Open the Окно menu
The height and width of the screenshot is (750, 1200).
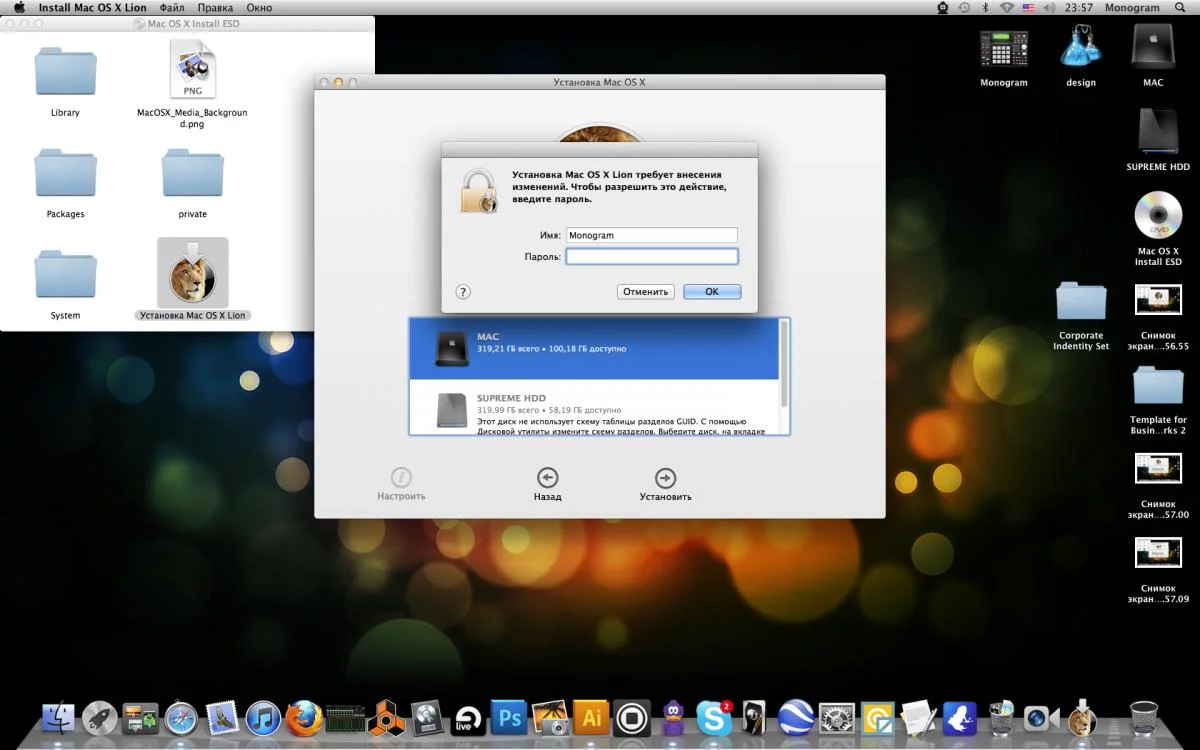click(x=259, y=8)
